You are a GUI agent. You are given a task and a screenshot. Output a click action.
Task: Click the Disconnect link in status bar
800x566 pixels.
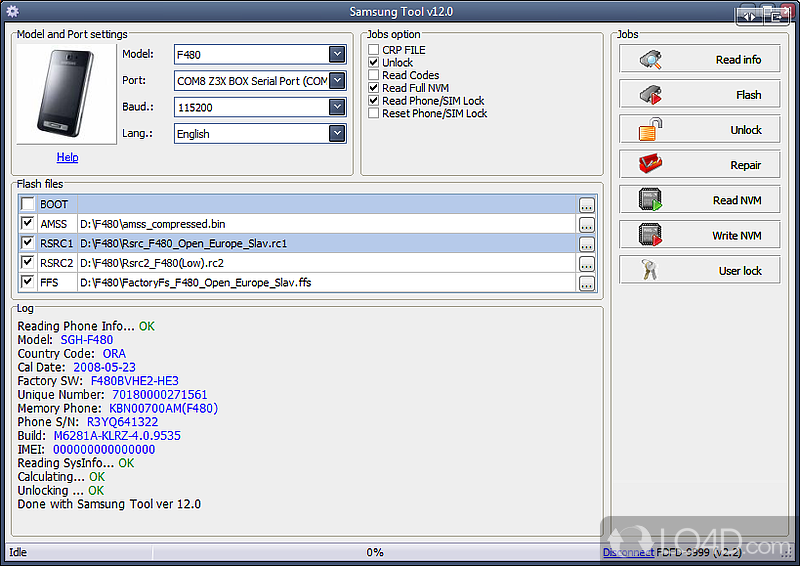coord(628,552)
